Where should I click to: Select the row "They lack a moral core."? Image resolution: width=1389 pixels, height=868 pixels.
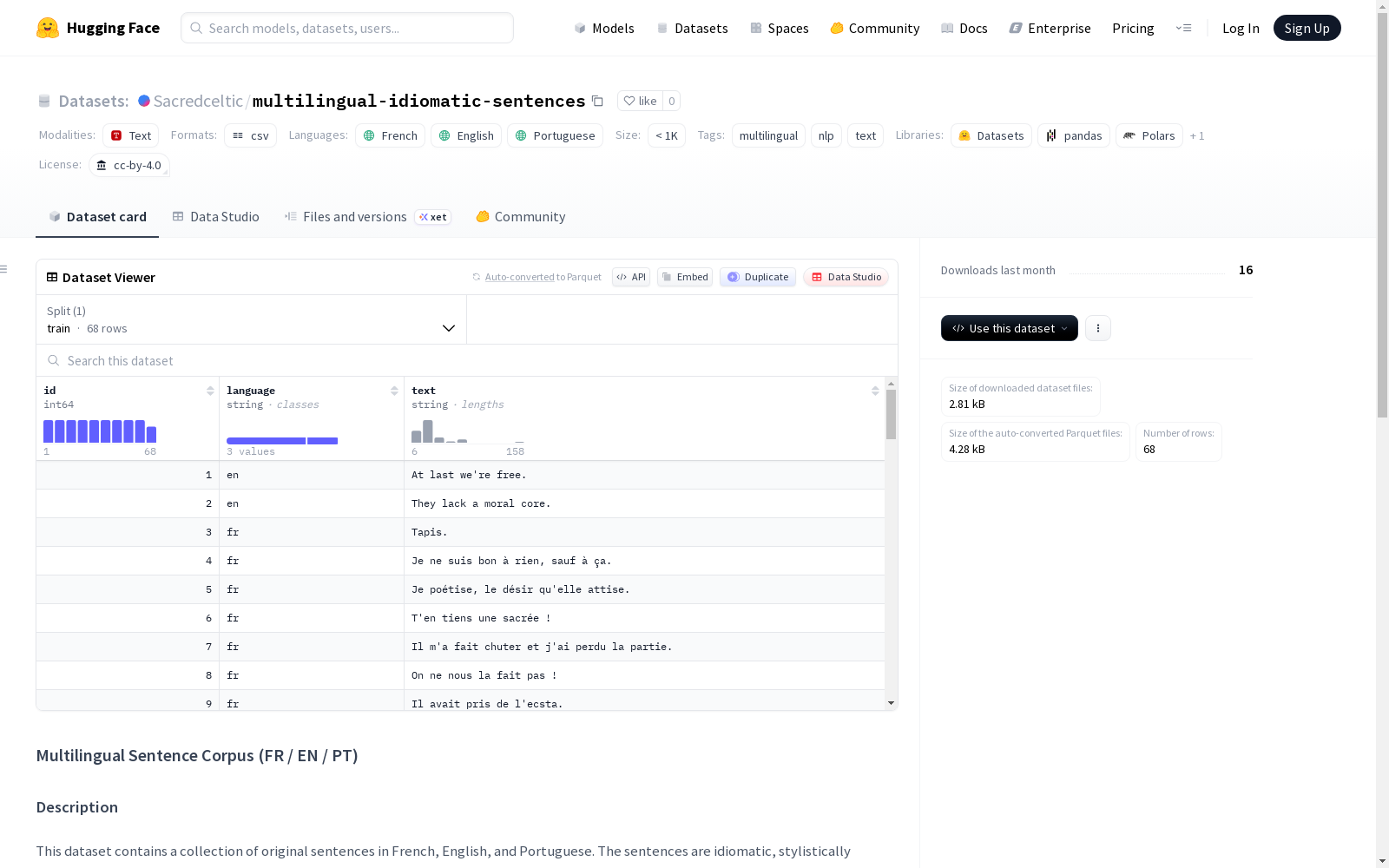pyautogui.click(x=460, y=503)
